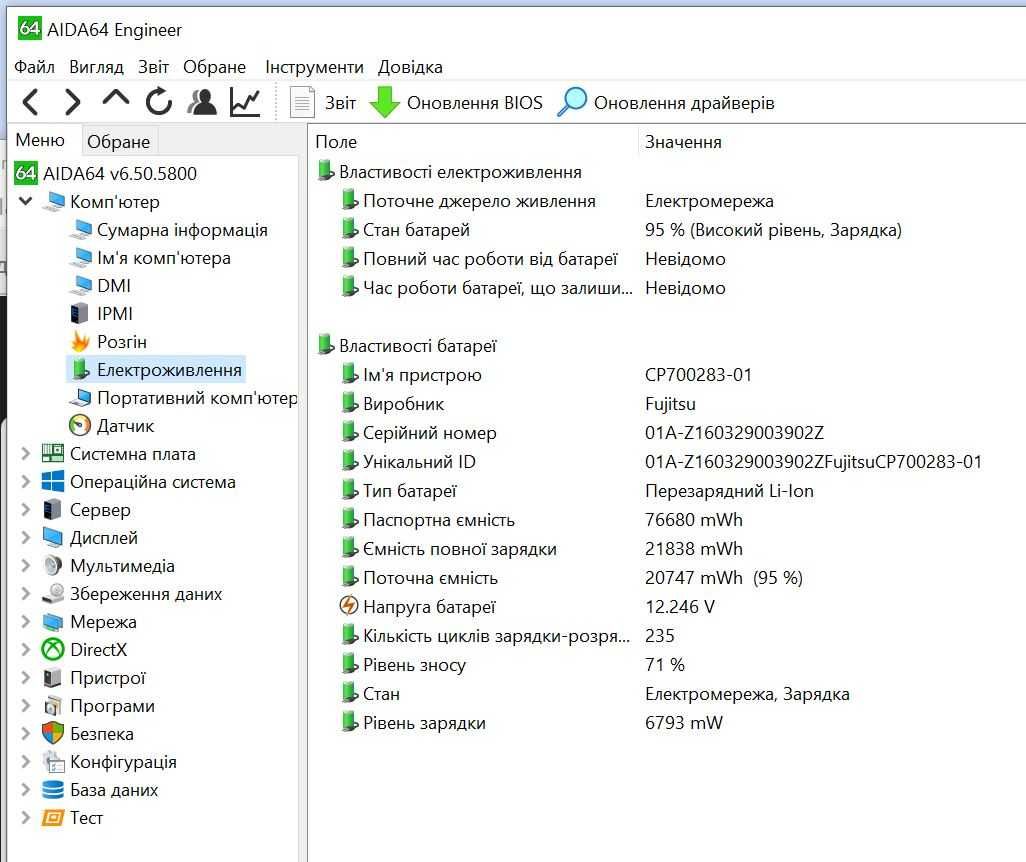The image size is (1026, 862).
Task: Click the Back navigation arrow
Action: 30,102
